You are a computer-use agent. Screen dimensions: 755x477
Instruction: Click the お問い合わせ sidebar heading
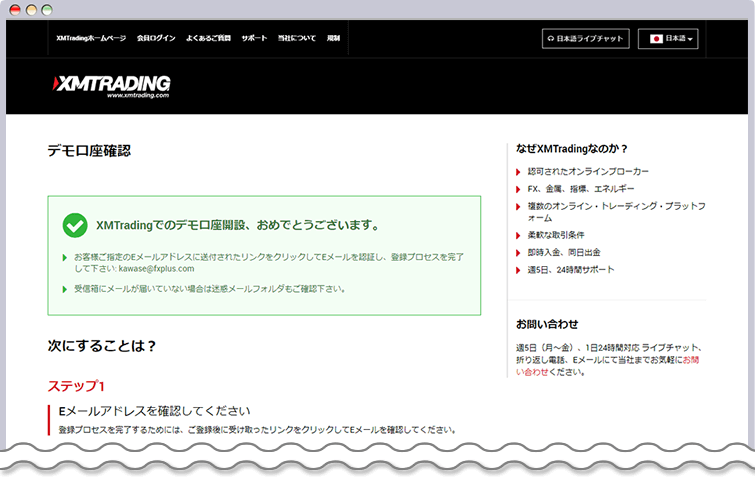tap(547, 324)
